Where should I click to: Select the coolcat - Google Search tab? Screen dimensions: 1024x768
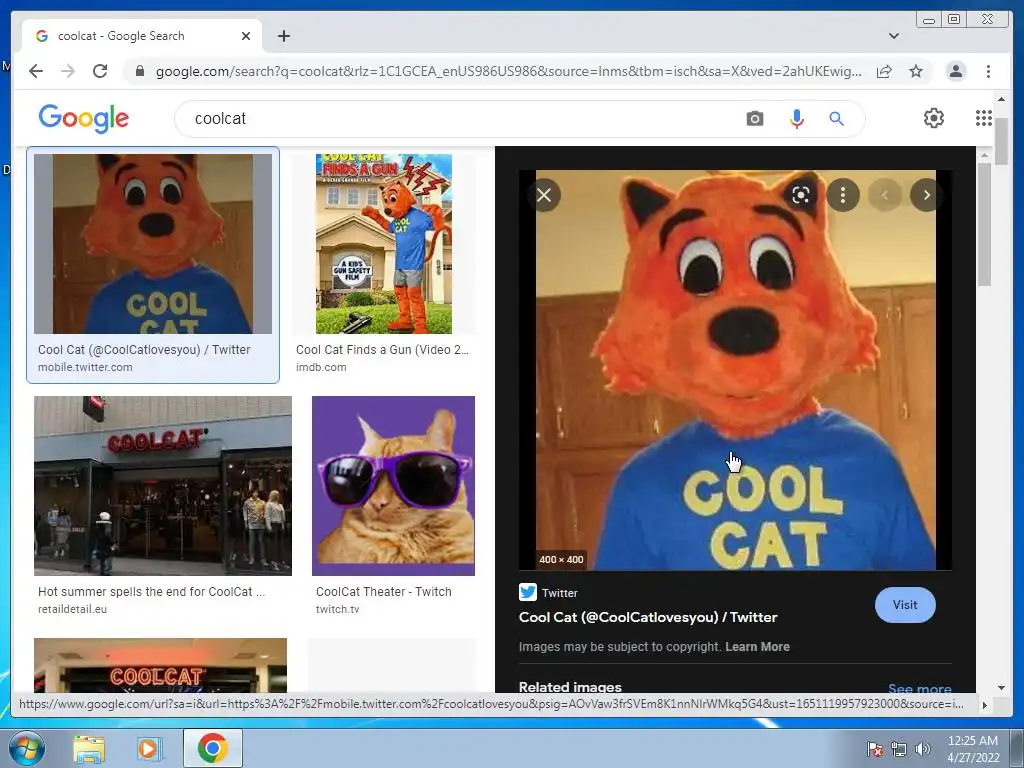142,36
